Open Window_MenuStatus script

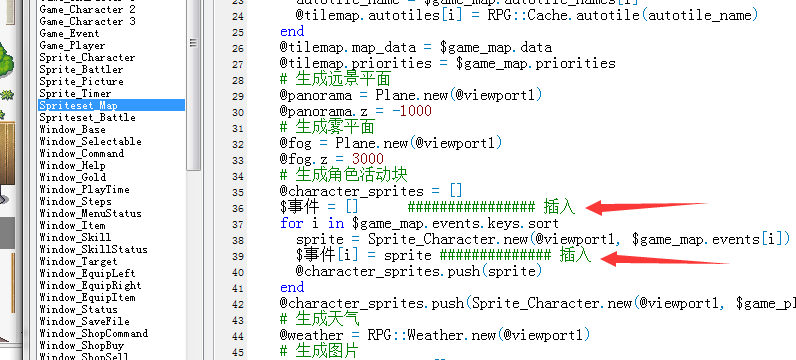point(90,213)
